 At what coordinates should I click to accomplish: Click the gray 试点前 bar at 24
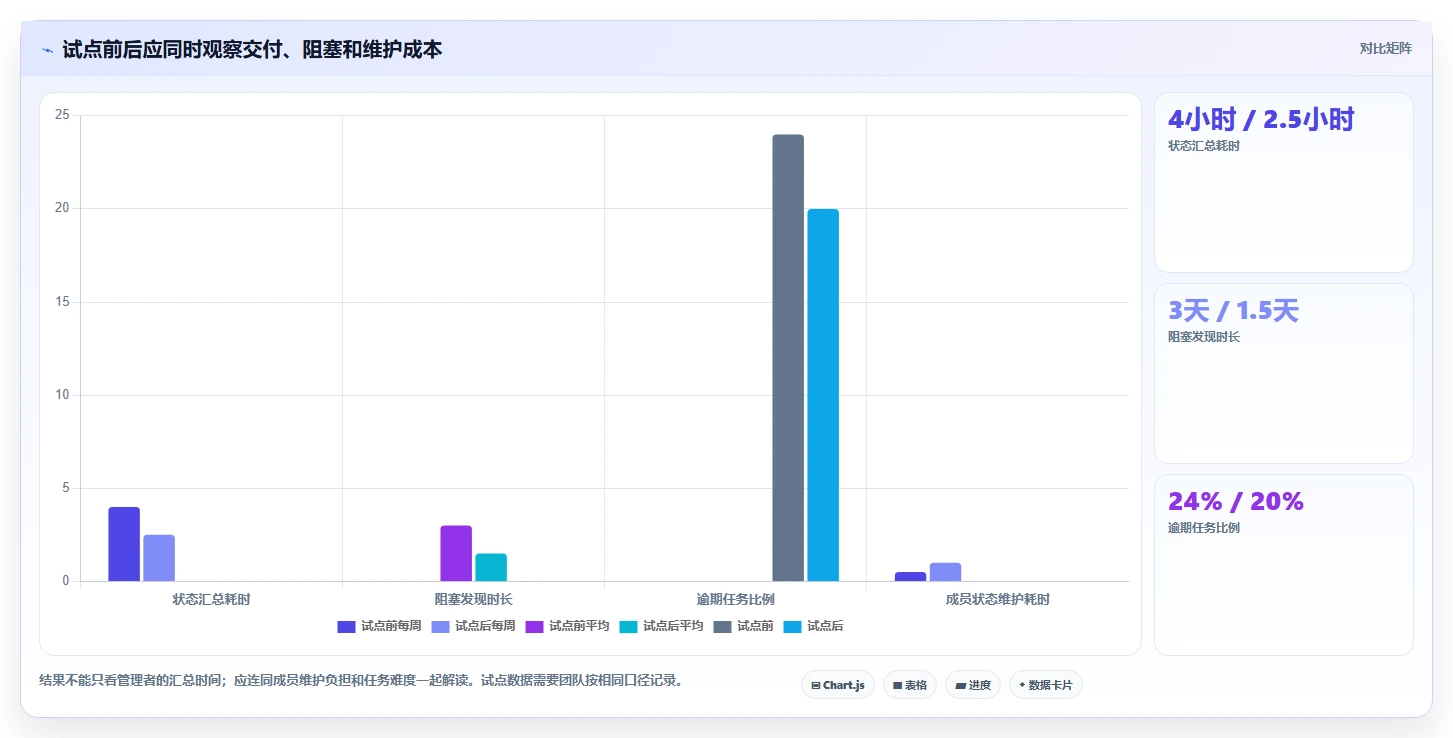[x=788, y=358]
